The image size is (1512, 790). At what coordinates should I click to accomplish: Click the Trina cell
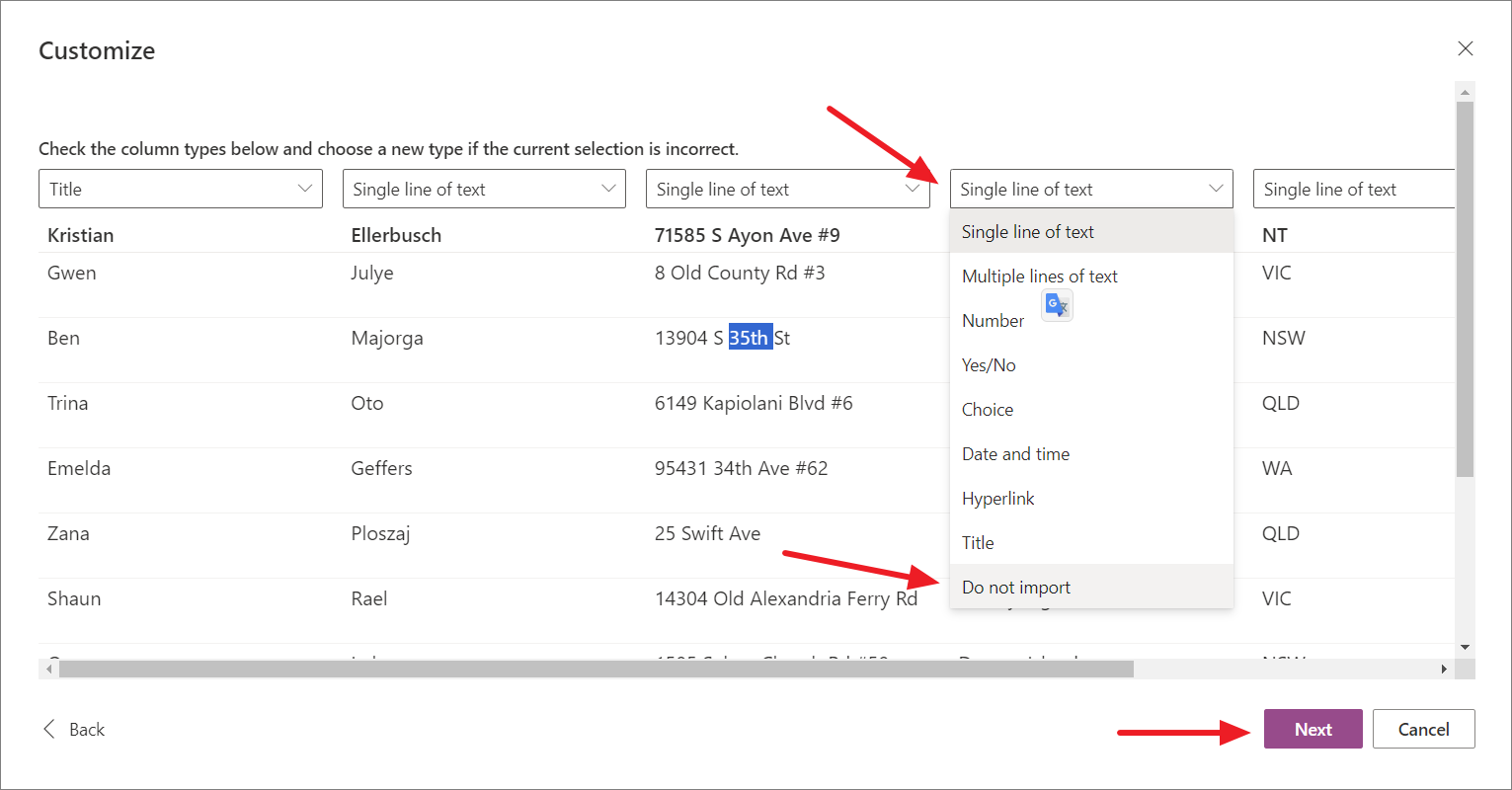pyautogui.click(x=68, y=403)
